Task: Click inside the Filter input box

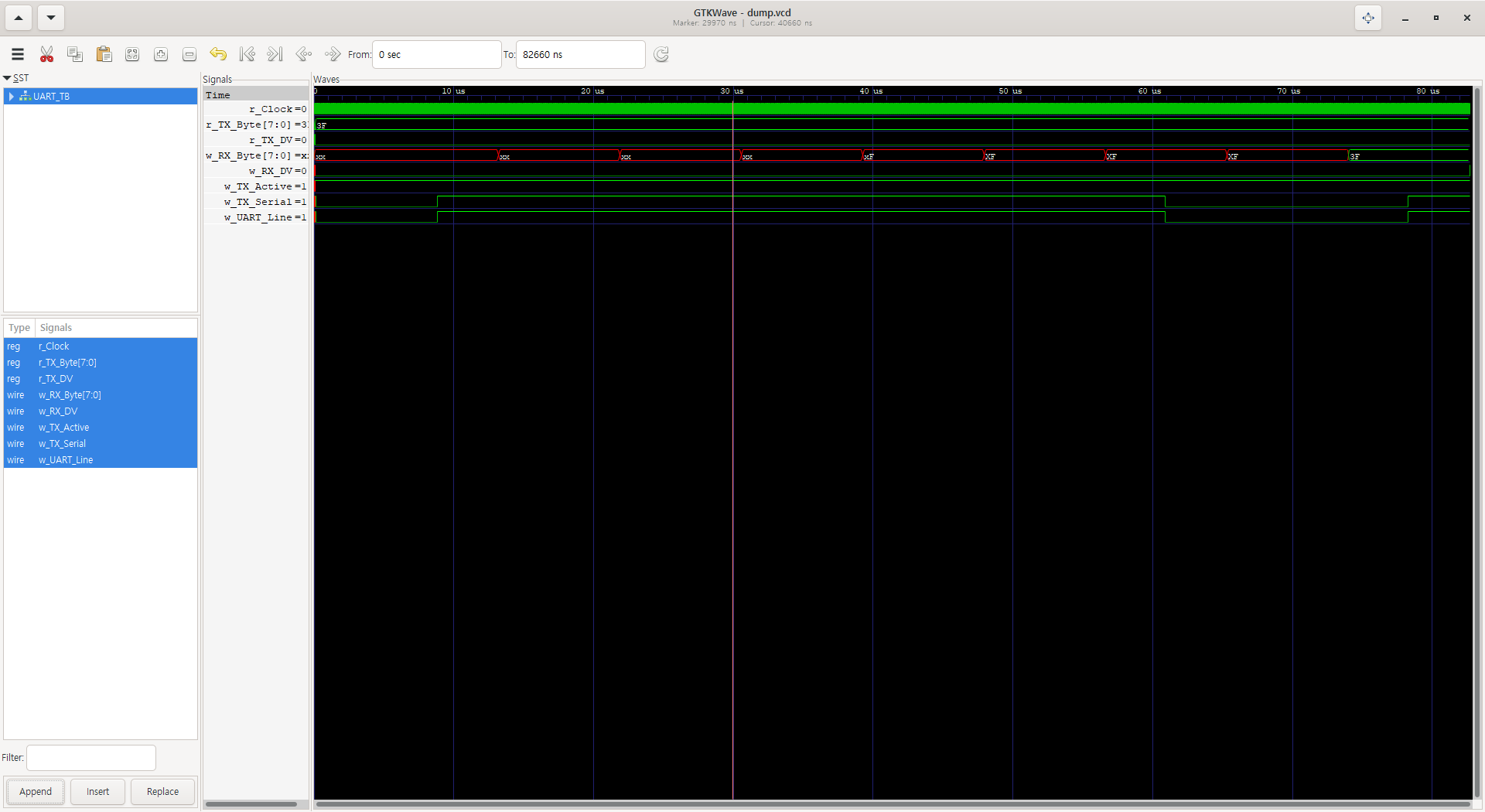Action: coord(90,757)
